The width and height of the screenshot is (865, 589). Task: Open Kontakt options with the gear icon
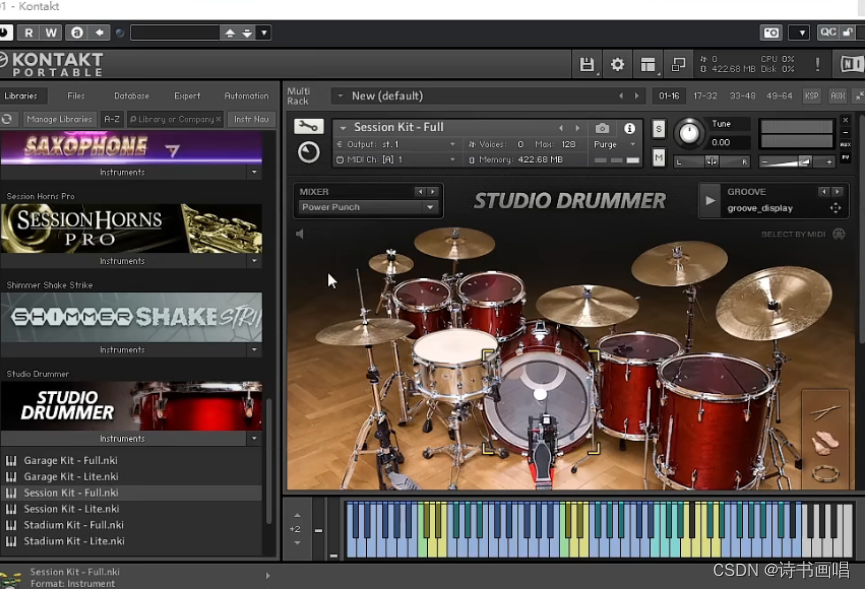coord(617,65)
